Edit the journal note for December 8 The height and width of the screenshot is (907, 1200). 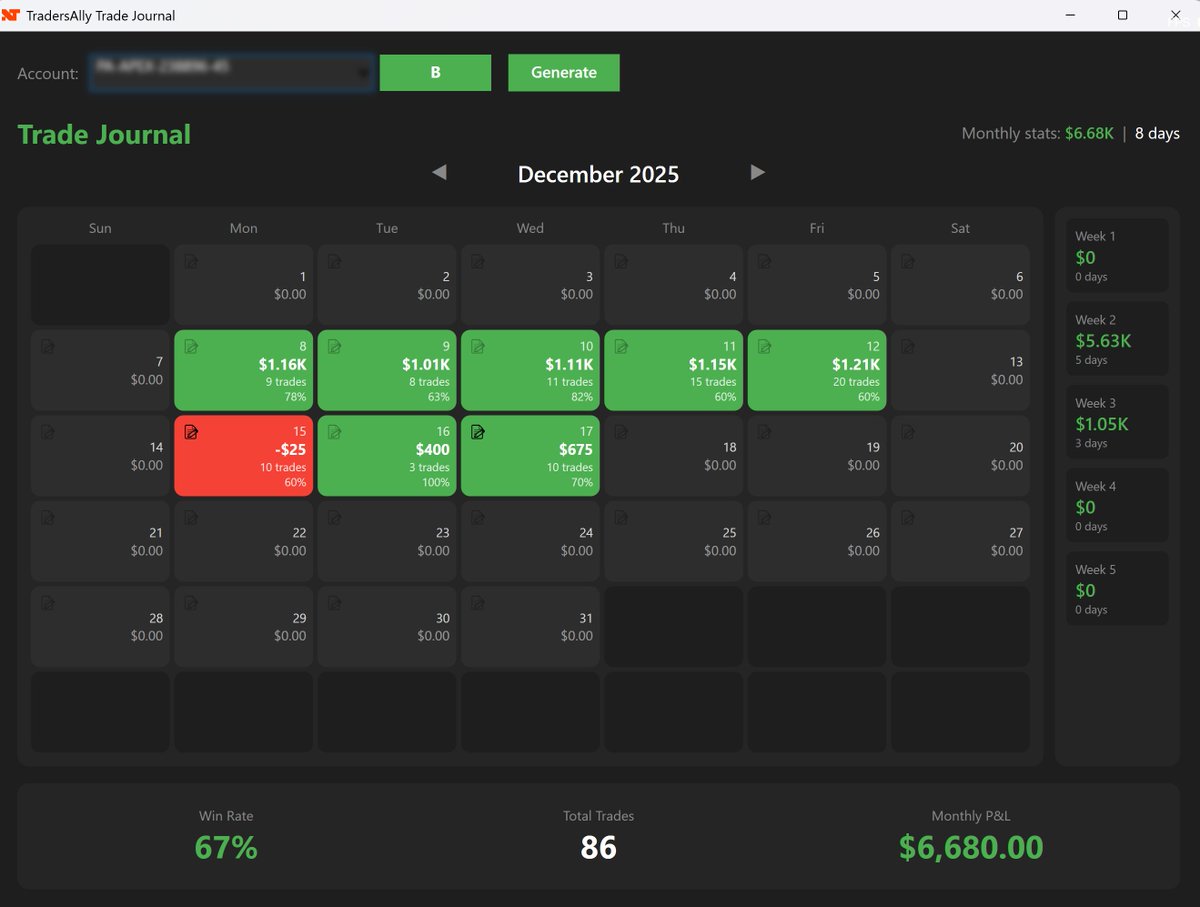191,347
